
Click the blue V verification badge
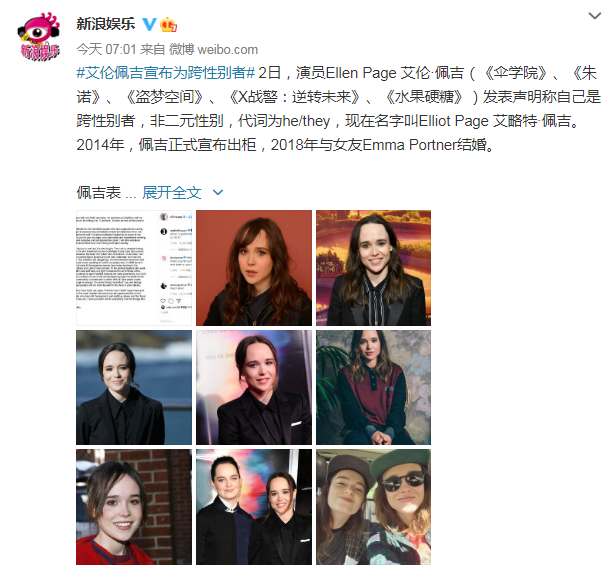pos(149,24)
